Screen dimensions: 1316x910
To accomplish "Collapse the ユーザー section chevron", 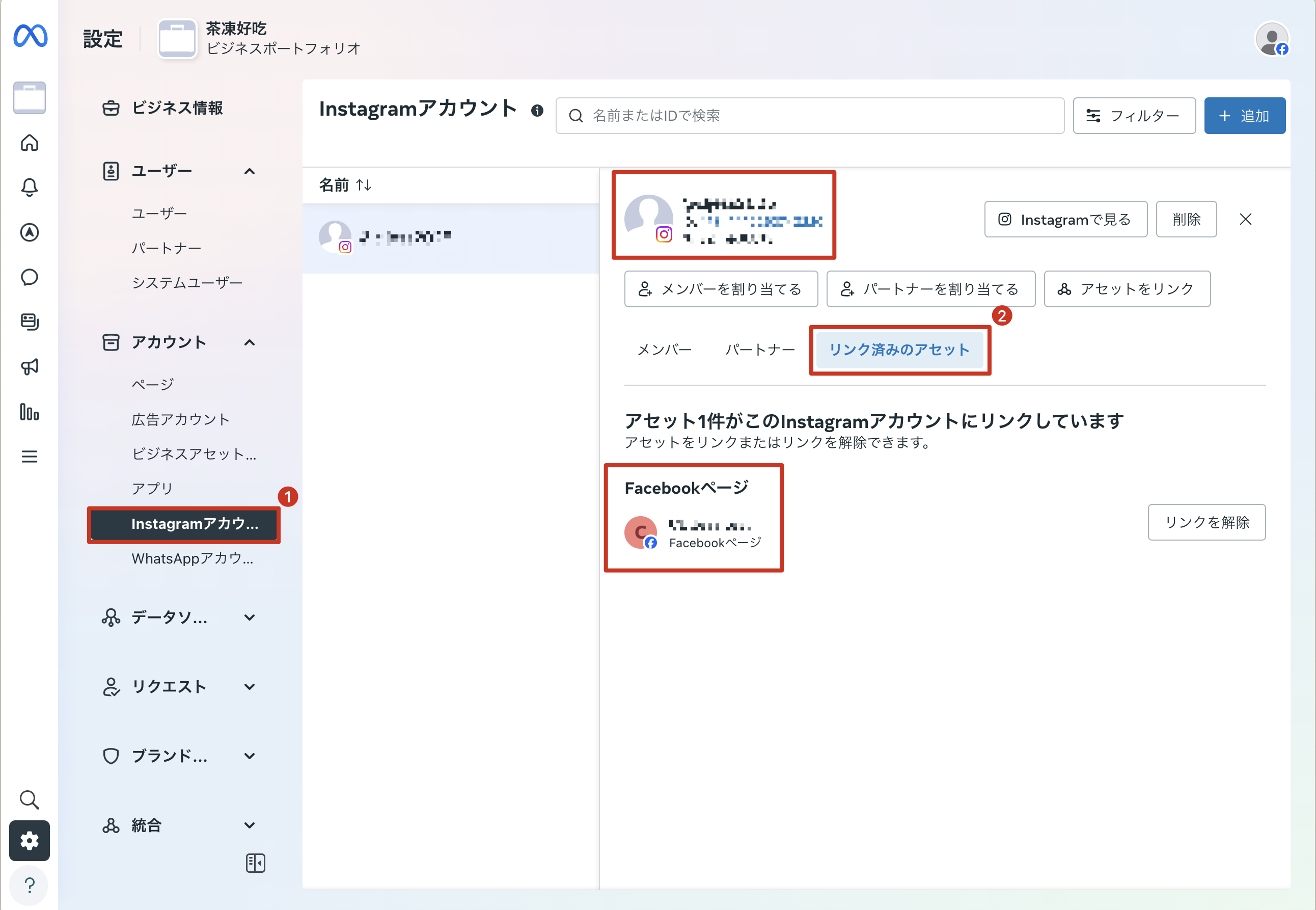I will 250,172.
